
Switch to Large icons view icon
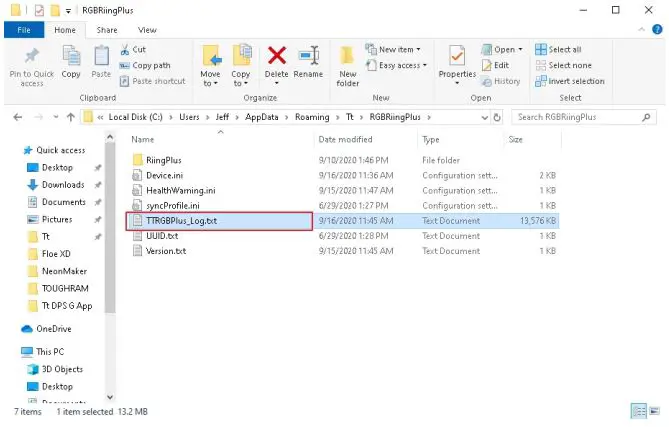point(654,412)
